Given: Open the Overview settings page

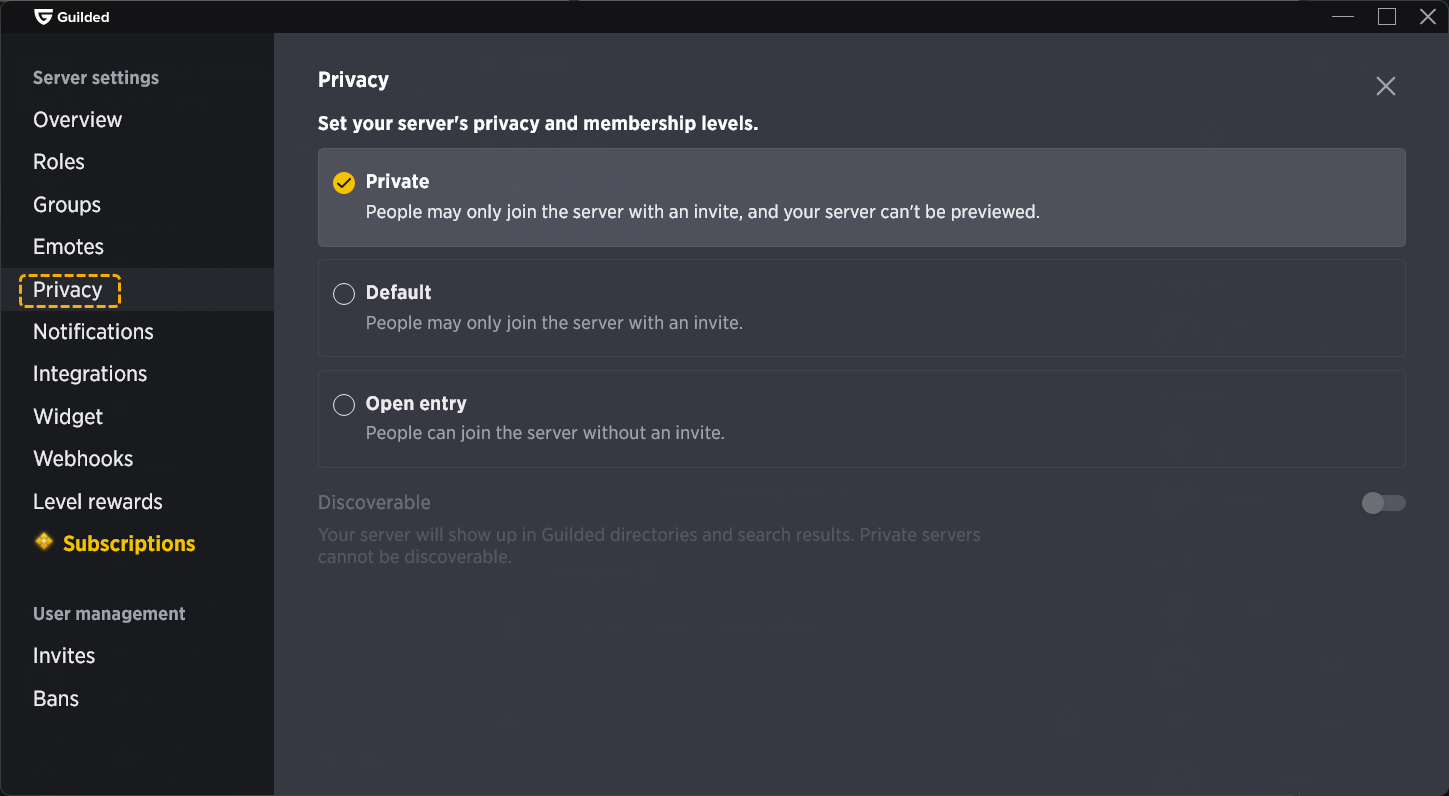Looking at the screenshot, I should point(77,120).
